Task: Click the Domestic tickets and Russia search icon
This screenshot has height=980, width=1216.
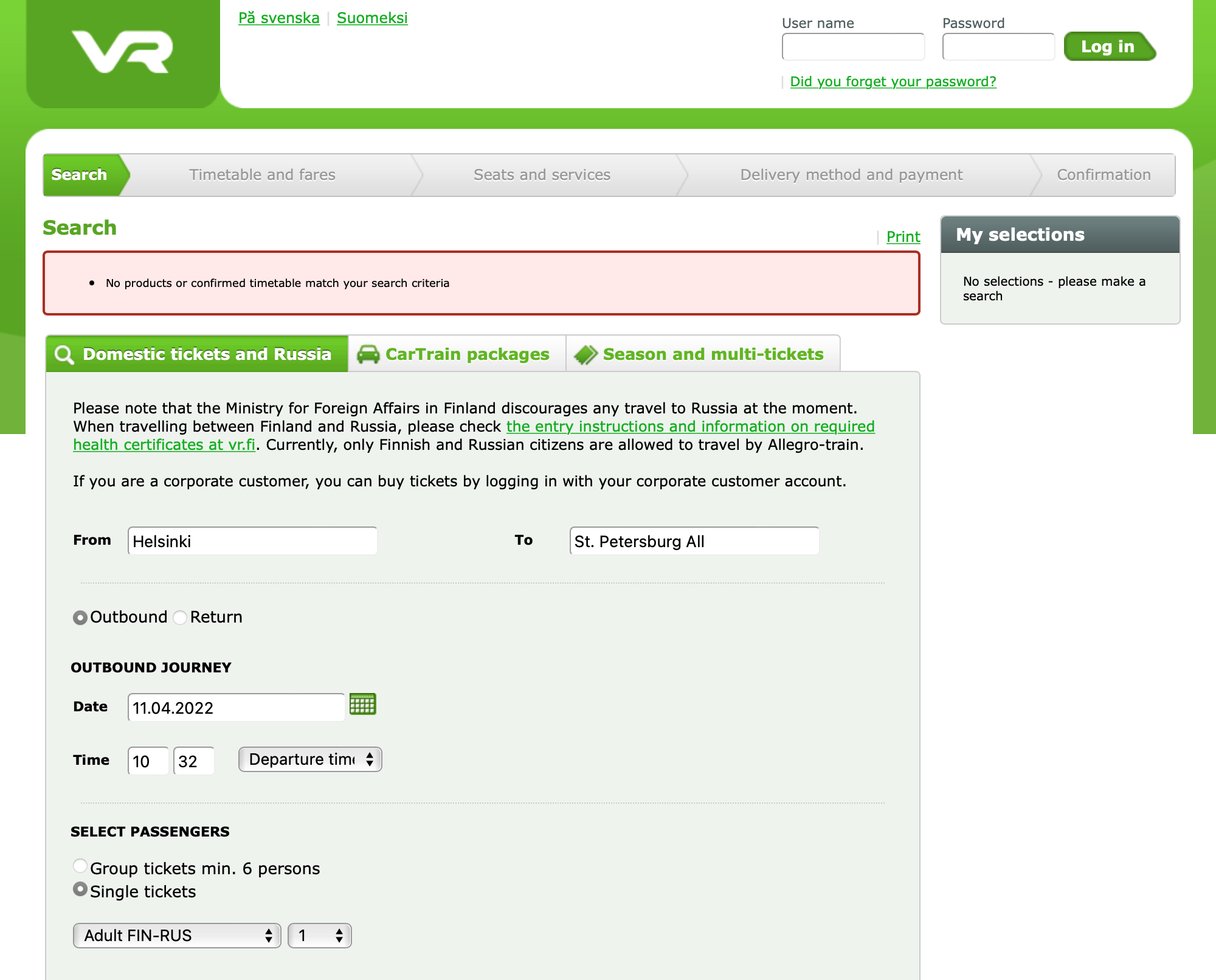Action: [x=63, y=354]
